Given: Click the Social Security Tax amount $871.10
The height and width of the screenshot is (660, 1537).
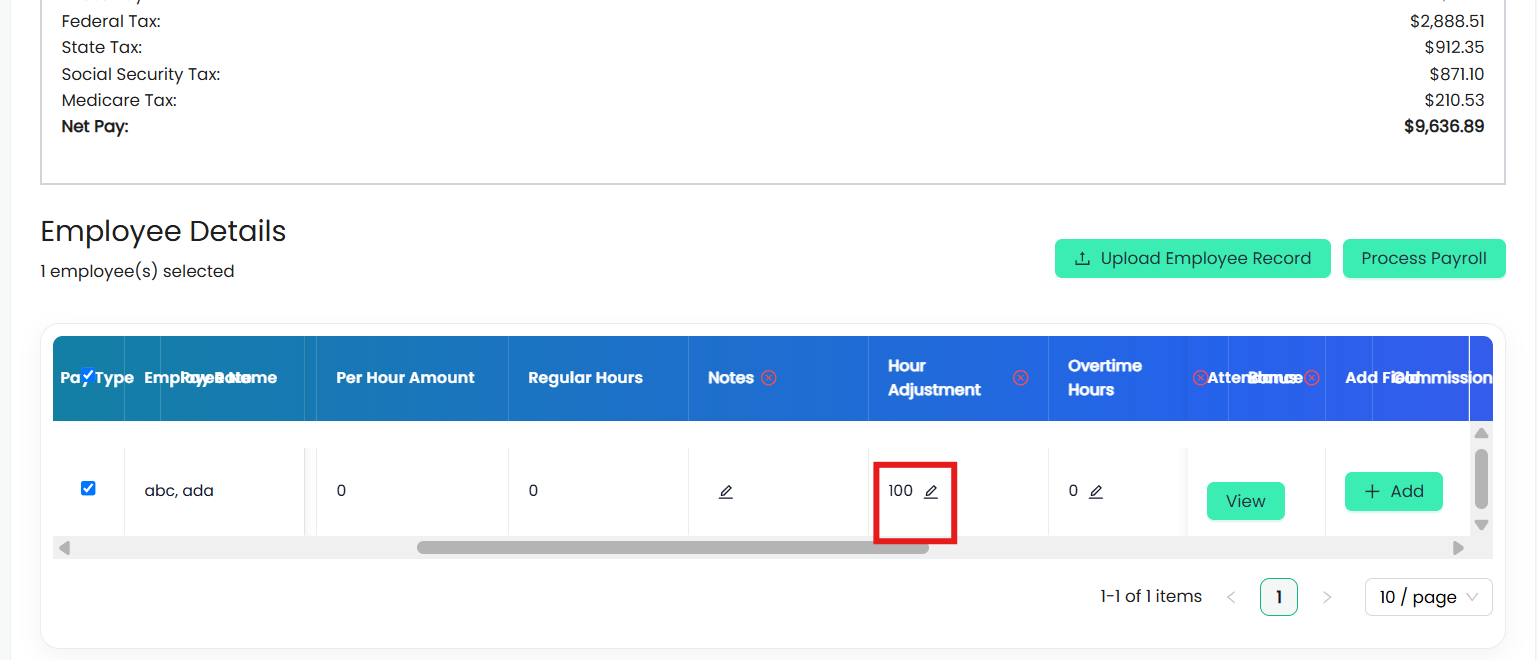Looking at the screenshot, I should pos(1457,74).
